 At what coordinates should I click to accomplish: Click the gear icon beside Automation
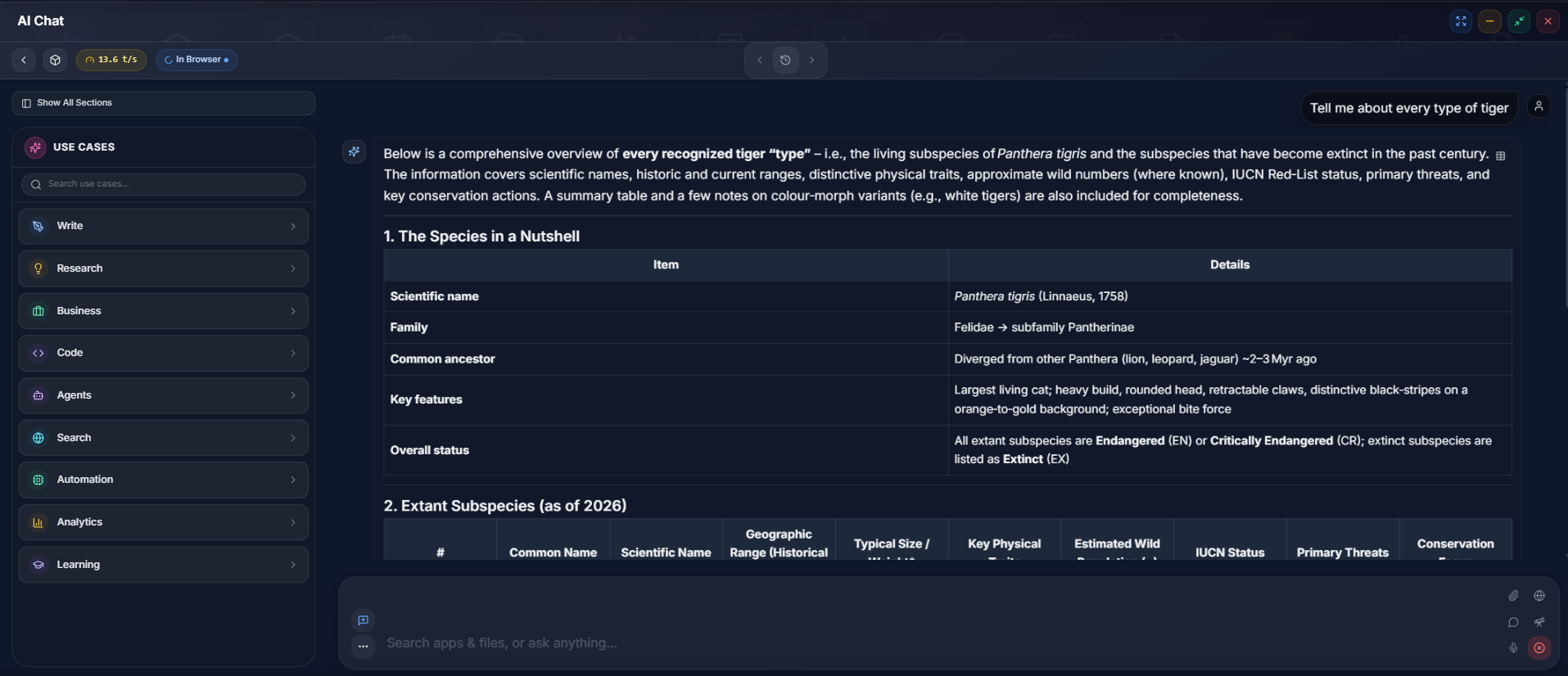tap(38, 480)
